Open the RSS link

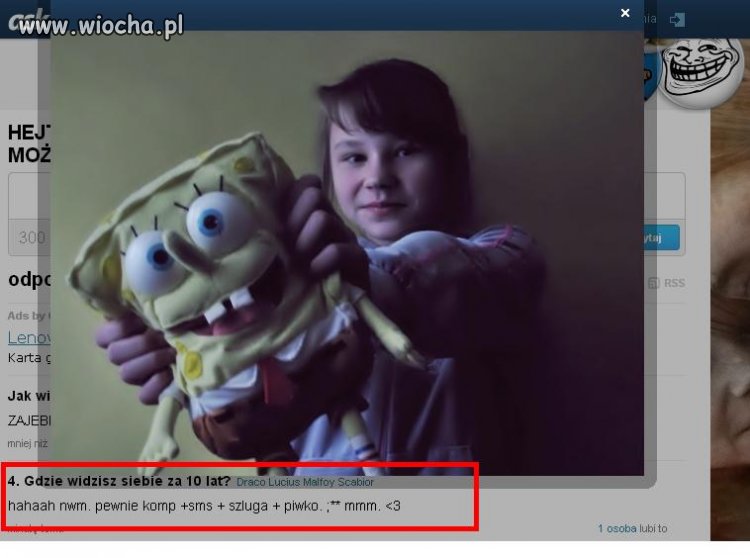tap(674, 283)
